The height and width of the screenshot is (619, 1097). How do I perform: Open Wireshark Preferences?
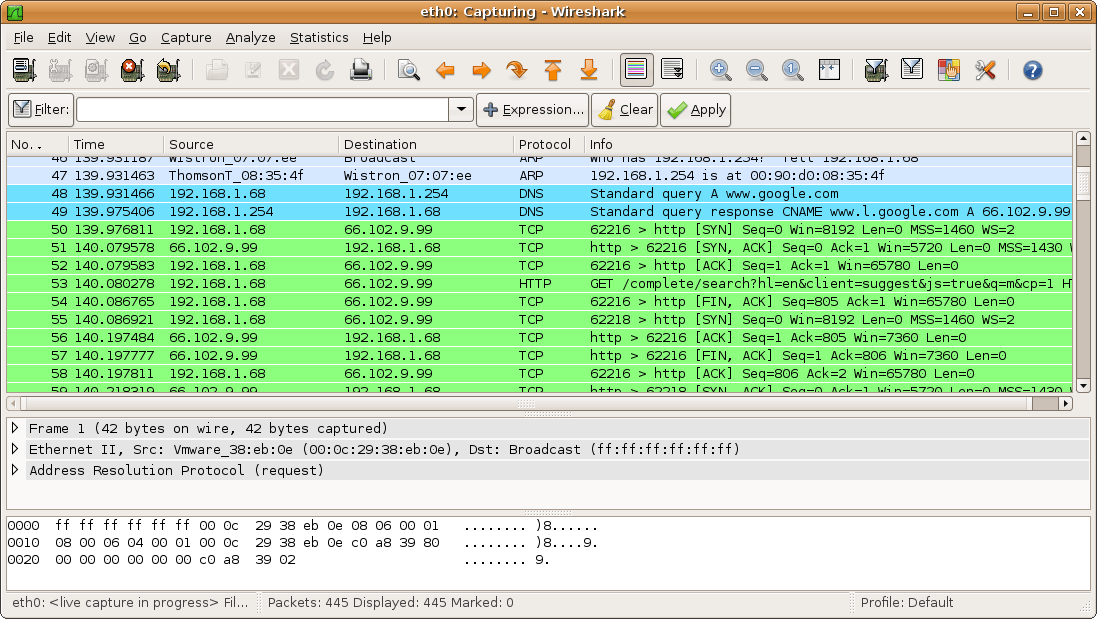(x=985, y=70)
